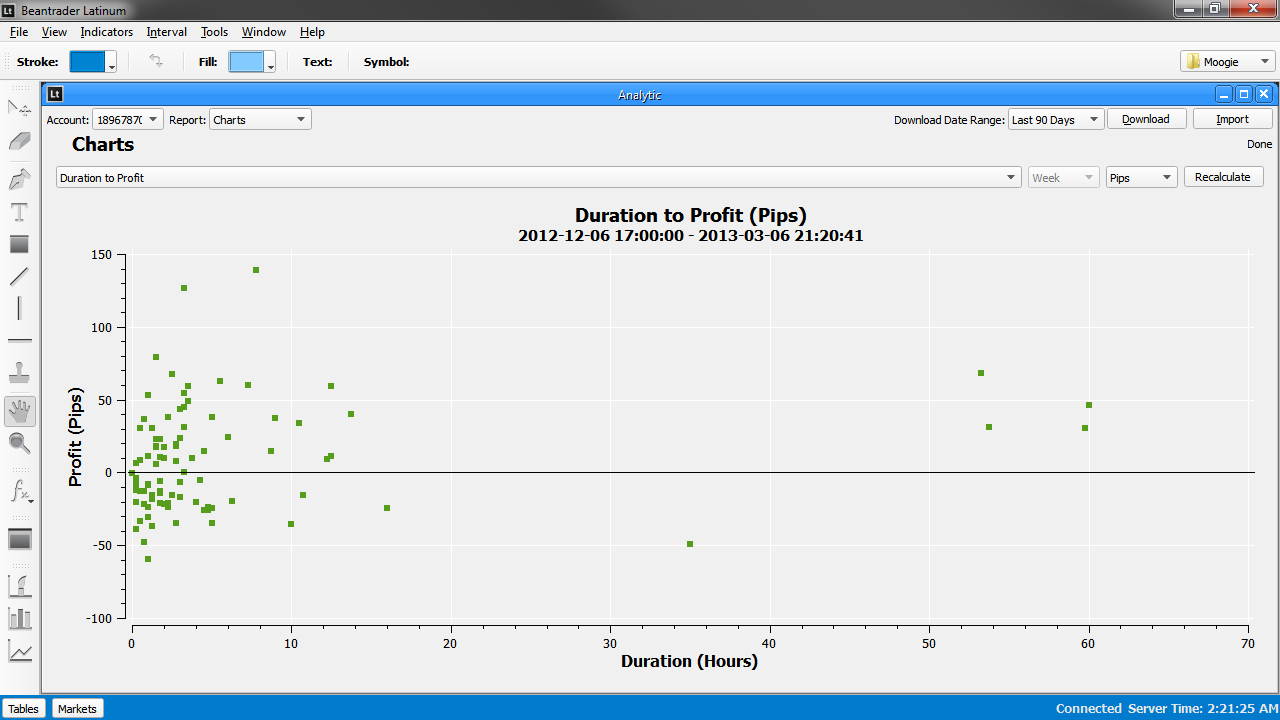The width and height of the screenshot is (1280, 720).
Task: Click the Download button
Action: 1146,119
